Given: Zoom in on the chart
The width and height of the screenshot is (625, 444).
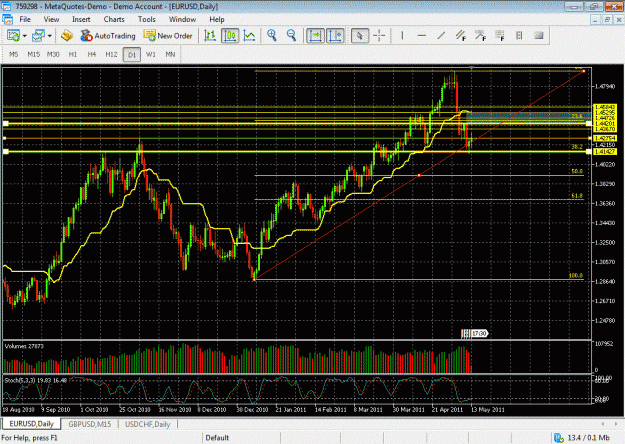Looking at the screenshot, I should pos(272,36).
